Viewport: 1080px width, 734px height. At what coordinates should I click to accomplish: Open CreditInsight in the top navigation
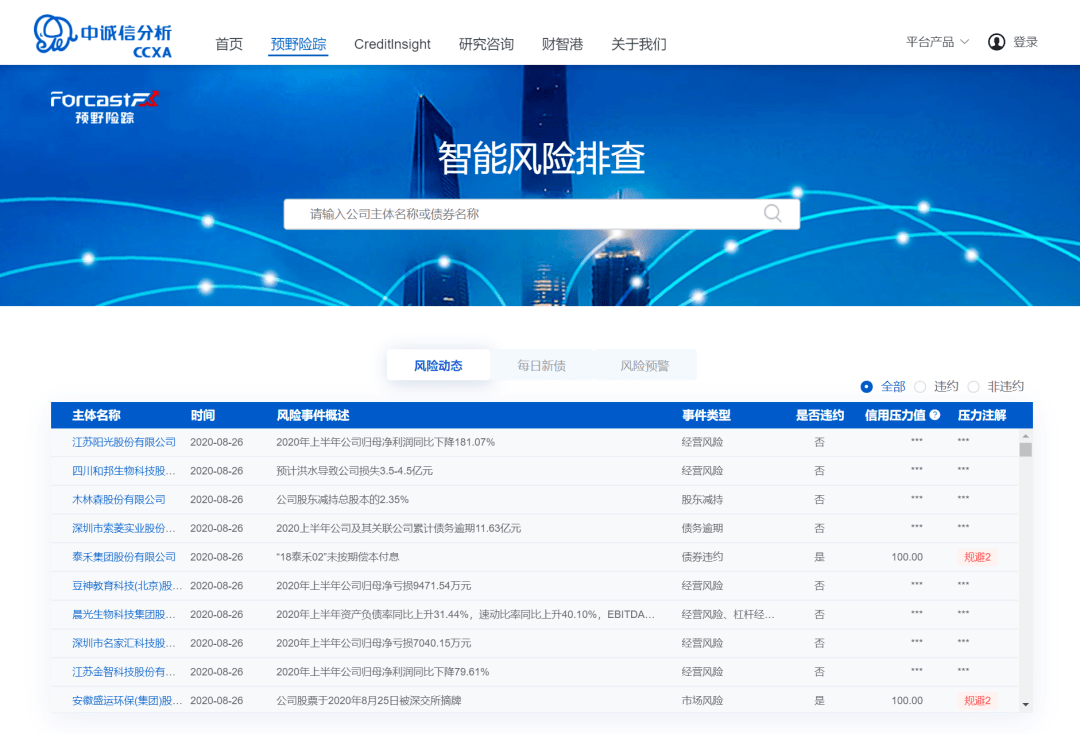click(392, 44)
